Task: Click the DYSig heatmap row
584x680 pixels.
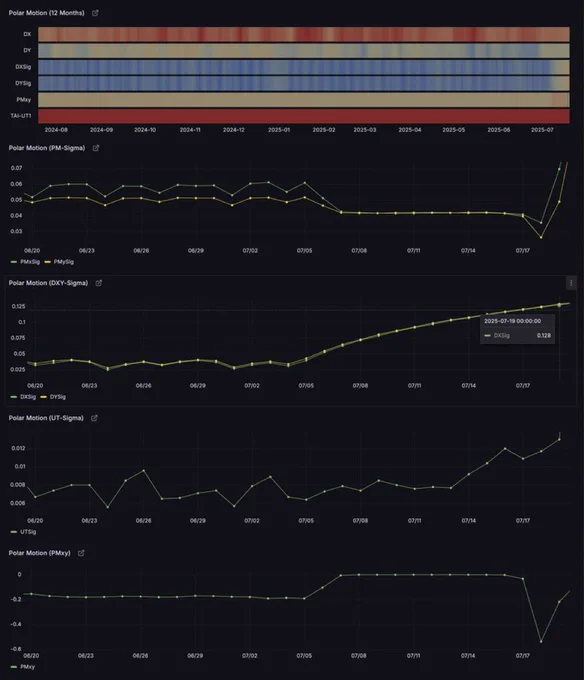Action: (x=303, y=83)
